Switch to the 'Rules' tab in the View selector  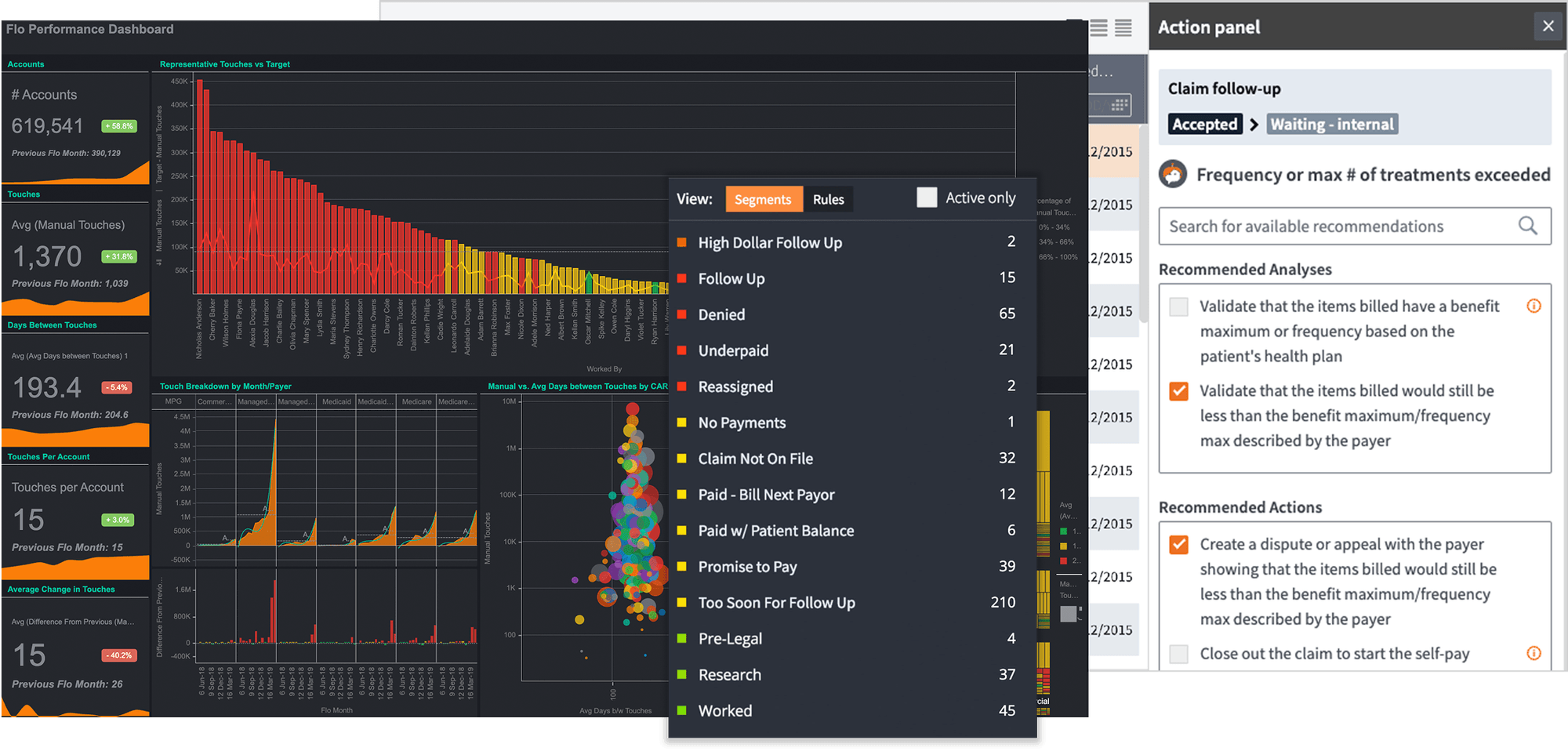(x=828, y=199)
